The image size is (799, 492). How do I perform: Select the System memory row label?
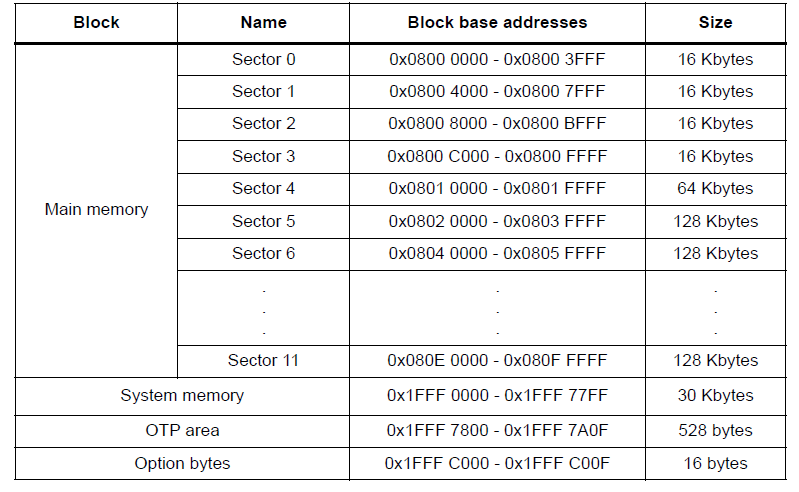[182, 395]
